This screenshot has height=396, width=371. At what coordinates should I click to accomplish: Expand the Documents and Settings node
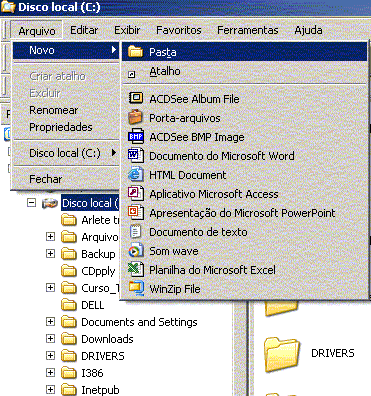point(50,322)
